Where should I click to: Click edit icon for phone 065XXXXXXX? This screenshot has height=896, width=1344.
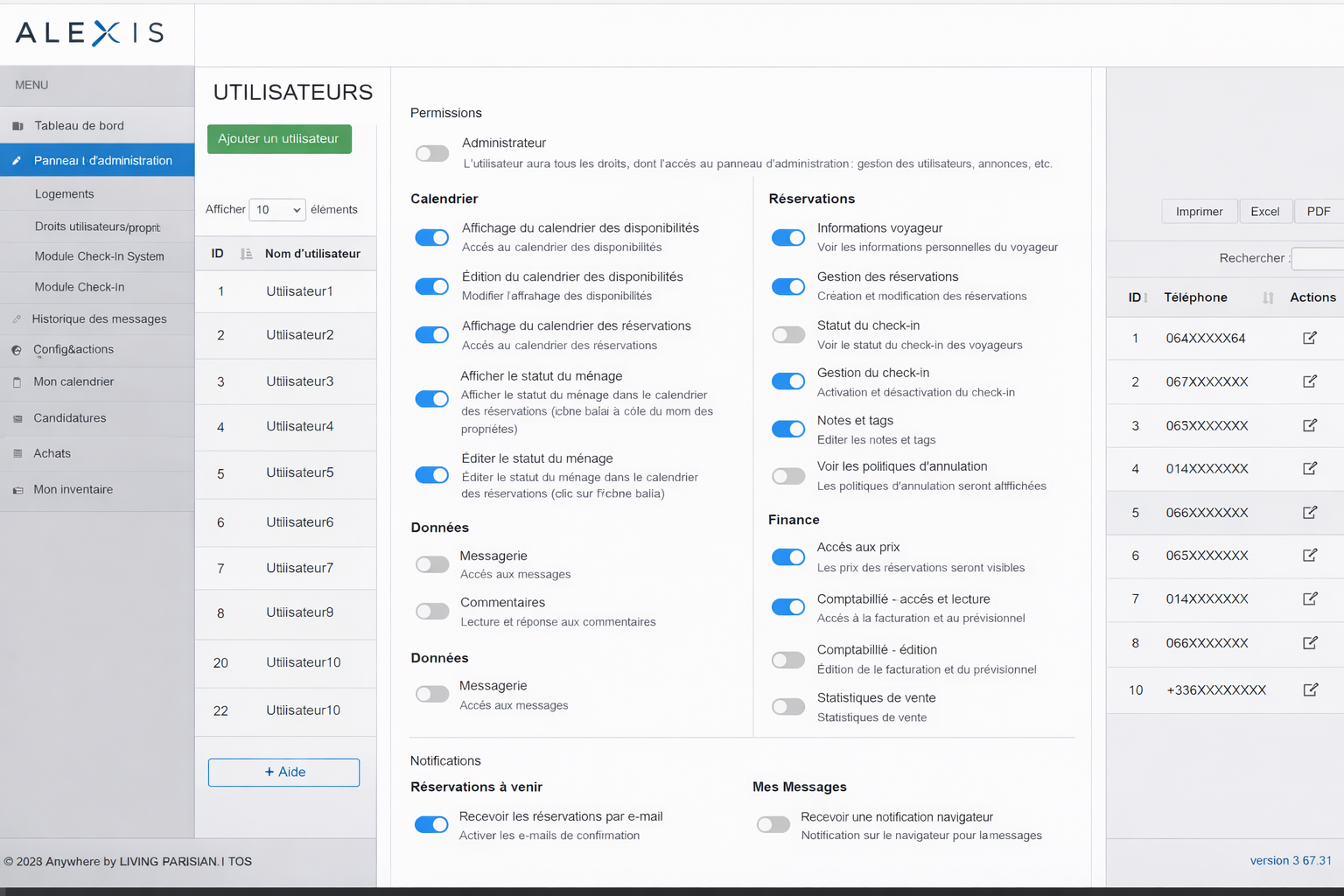pos(1309,555)
